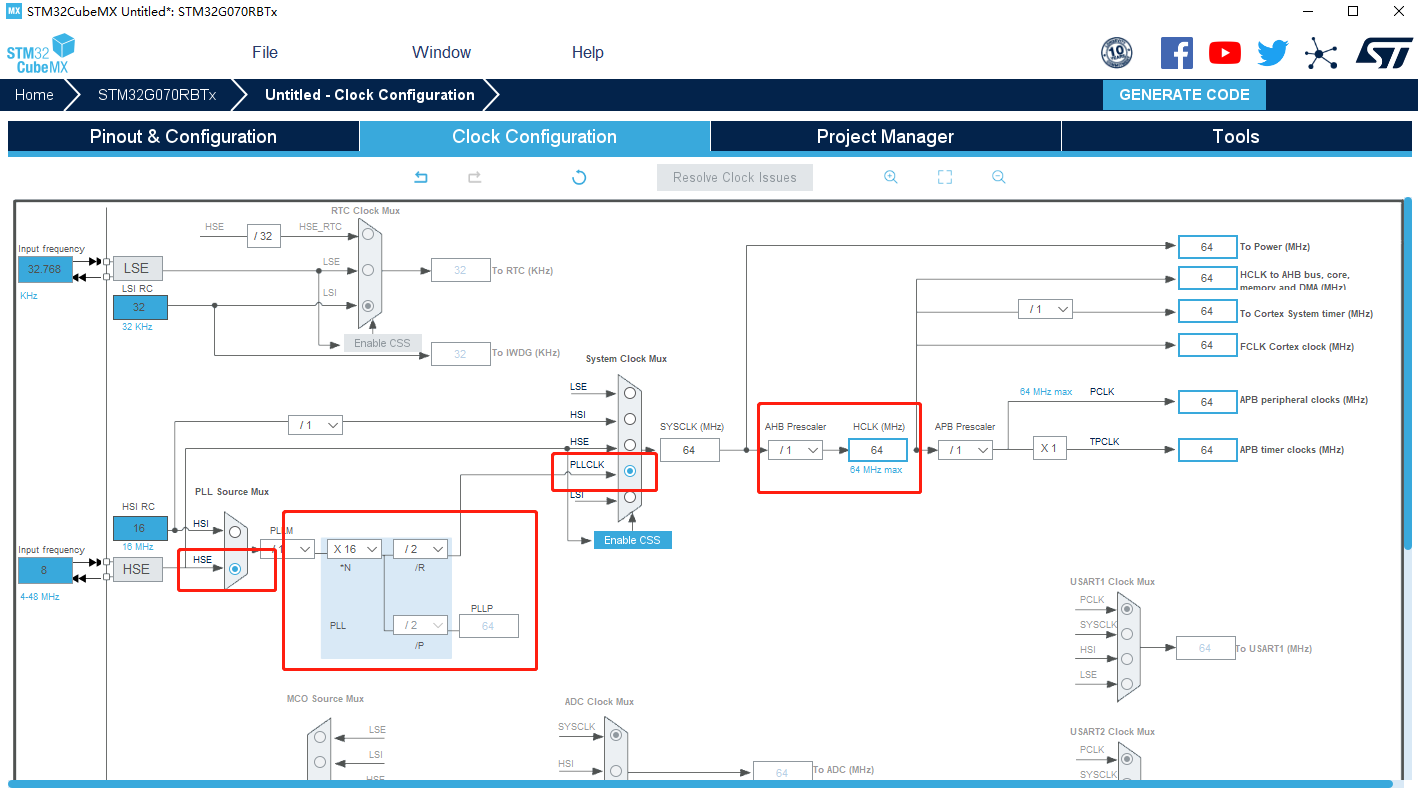The width and height of the screenshot is (1418, 797).
Task: Click the Reset clock configuration icon
Action: pos(578,177)
